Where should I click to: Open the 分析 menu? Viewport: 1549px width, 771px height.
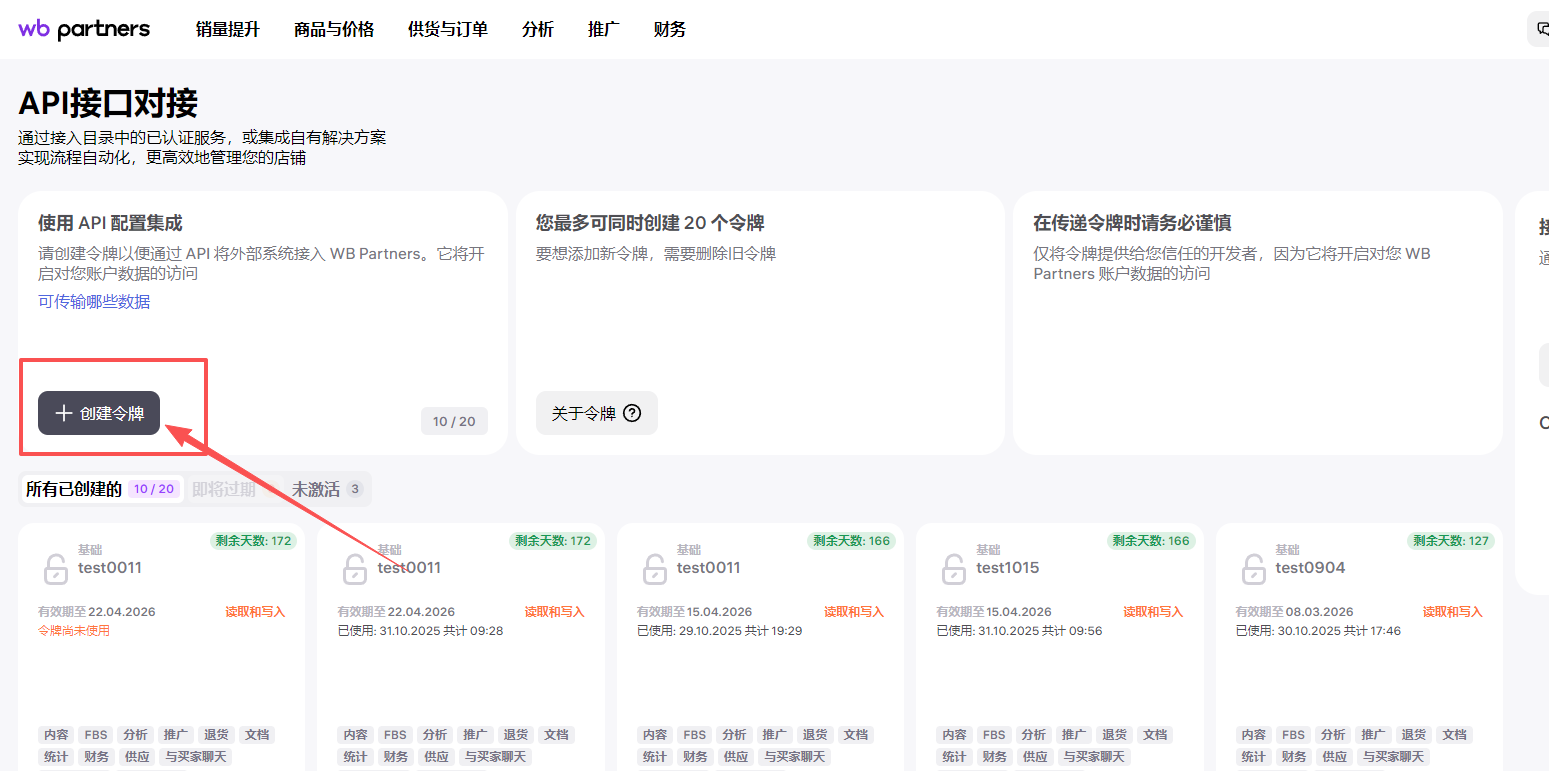tap(538, 29)
